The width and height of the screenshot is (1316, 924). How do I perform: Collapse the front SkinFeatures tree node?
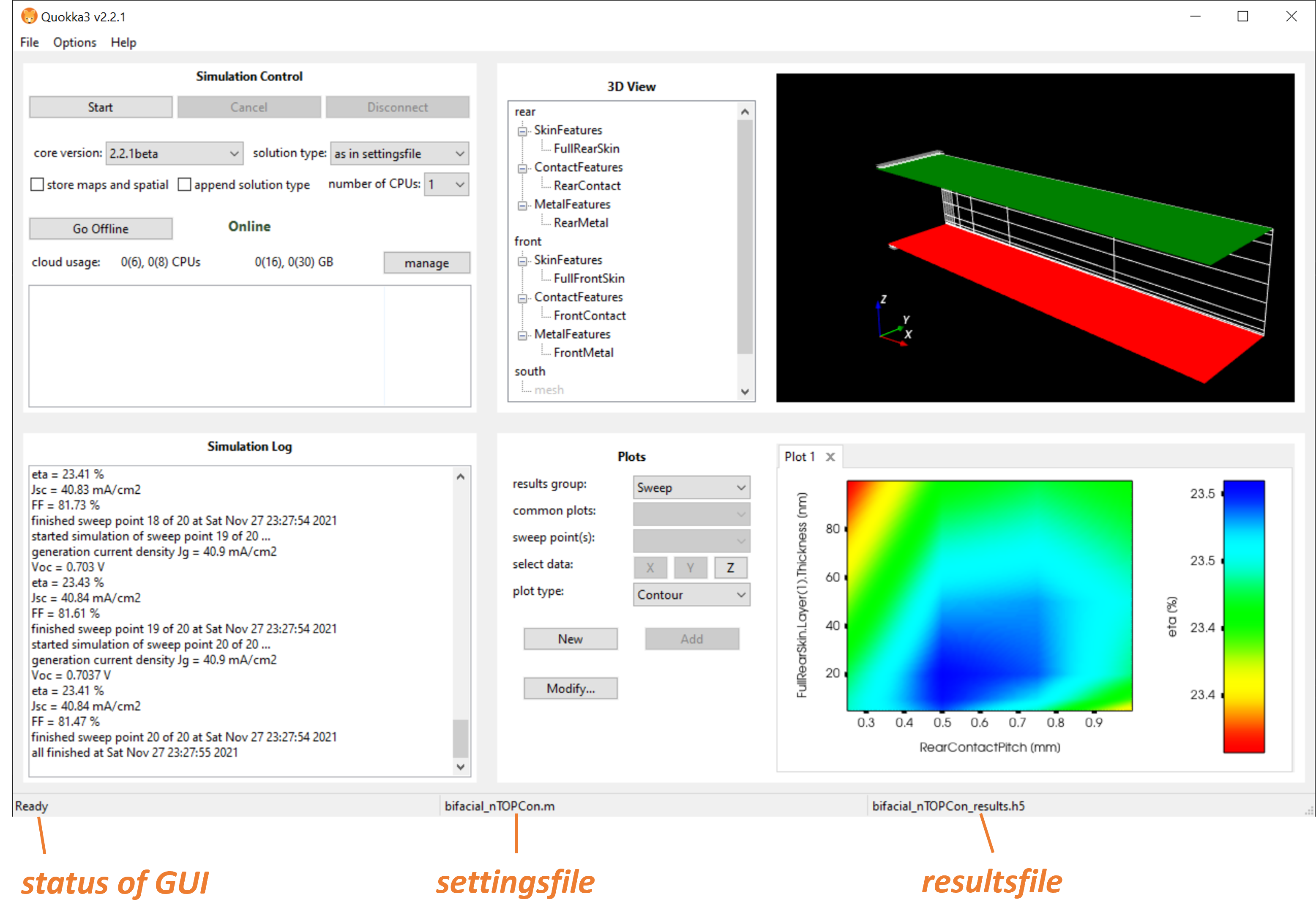[522, 261]
